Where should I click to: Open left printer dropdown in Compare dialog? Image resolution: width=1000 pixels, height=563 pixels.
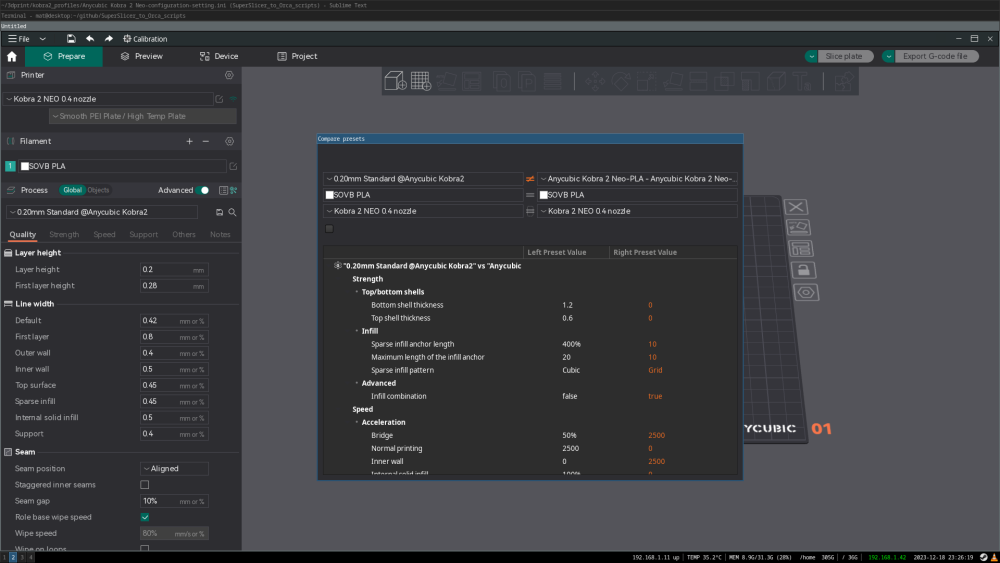(423, 211)
